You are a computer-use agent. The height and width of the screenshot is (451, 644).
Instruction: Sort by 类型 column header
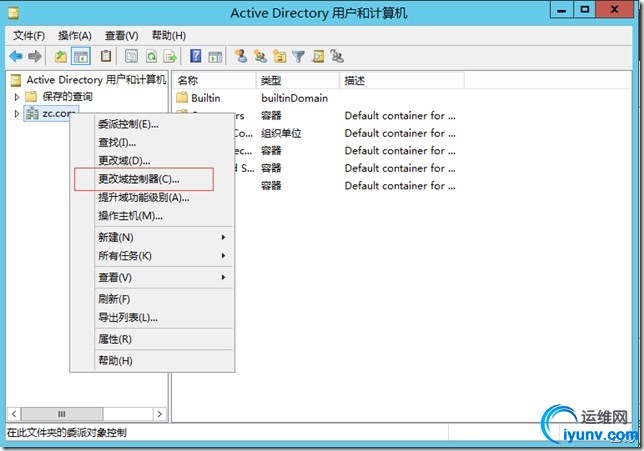298,81
